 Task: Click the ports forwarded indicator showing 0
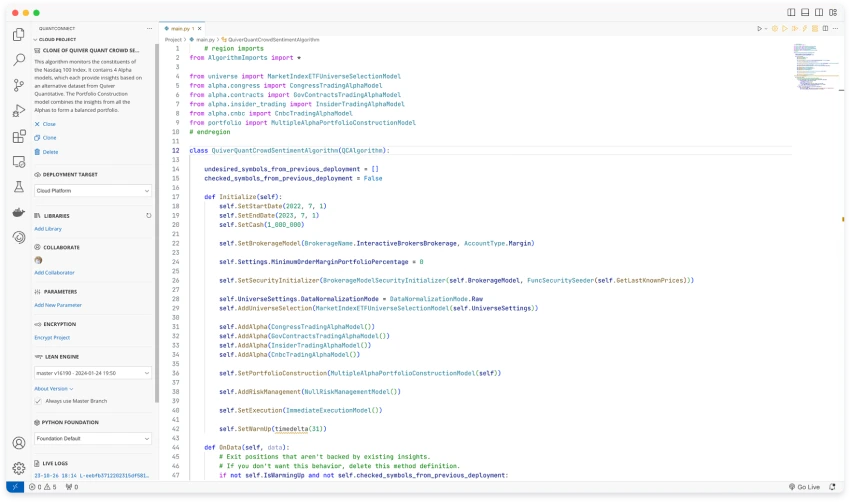[72, 487]
